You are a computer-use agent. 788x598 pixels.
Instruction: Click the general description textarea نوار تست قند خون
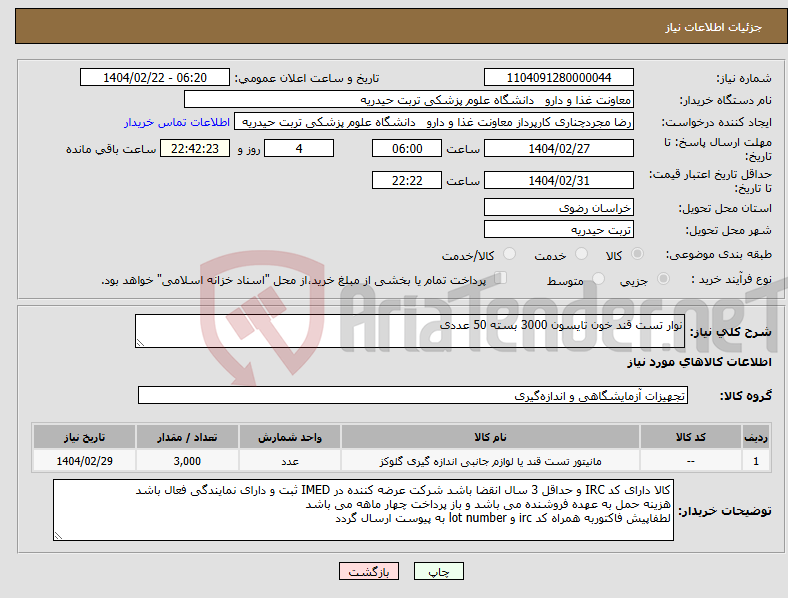click(x=410, y=331)
